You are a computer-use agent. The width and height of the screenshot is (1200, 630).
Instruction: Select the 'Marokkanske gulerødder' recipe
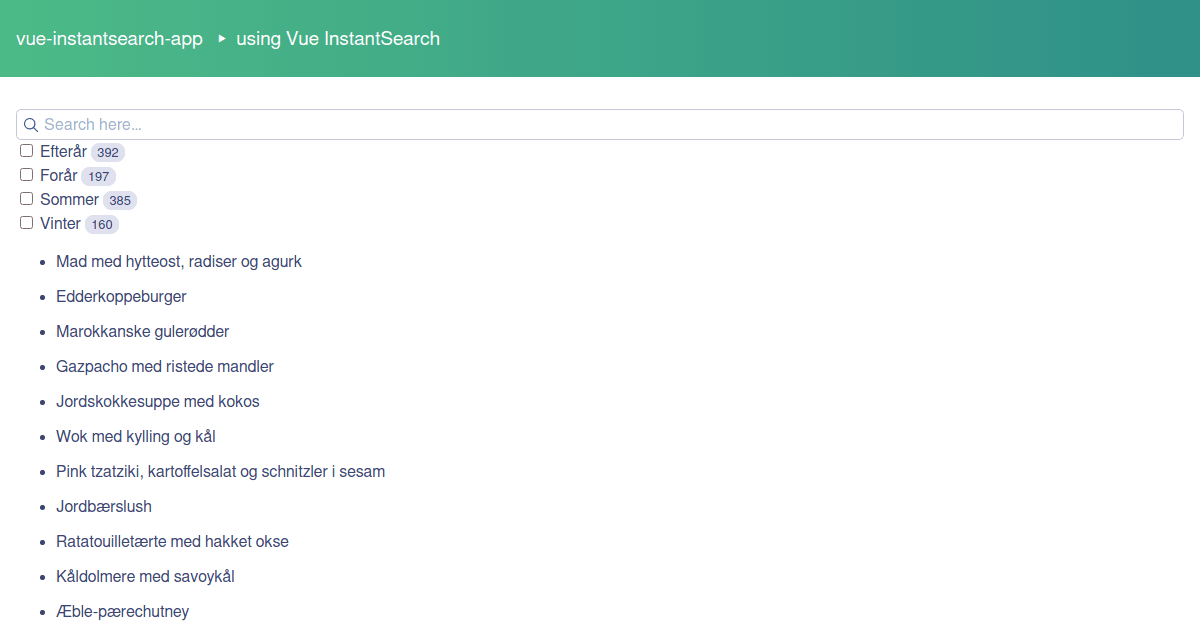click(142, 331)
